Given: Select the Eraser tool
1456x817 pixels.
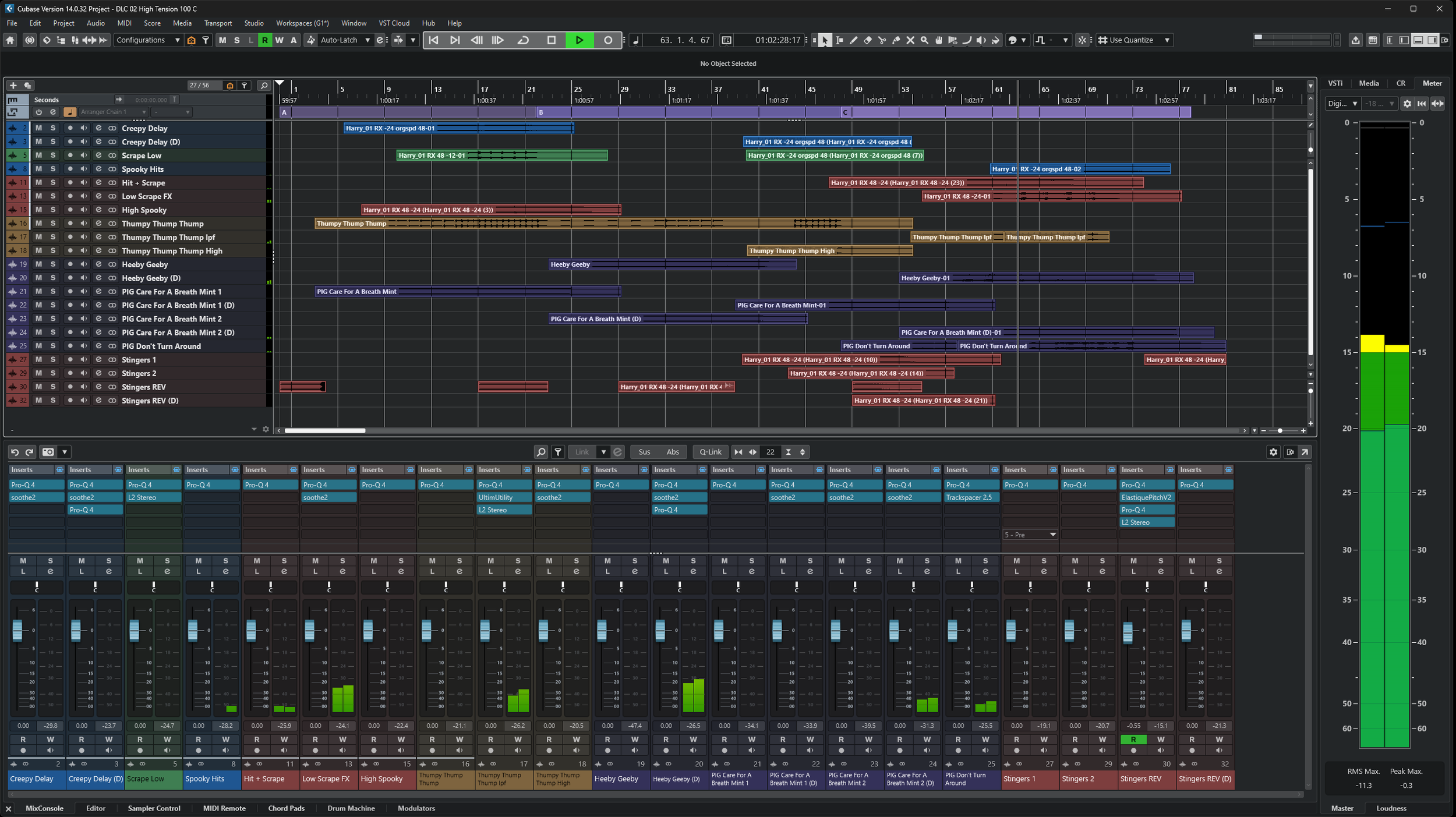Looking at the screenshot, I should click(868, 40).
